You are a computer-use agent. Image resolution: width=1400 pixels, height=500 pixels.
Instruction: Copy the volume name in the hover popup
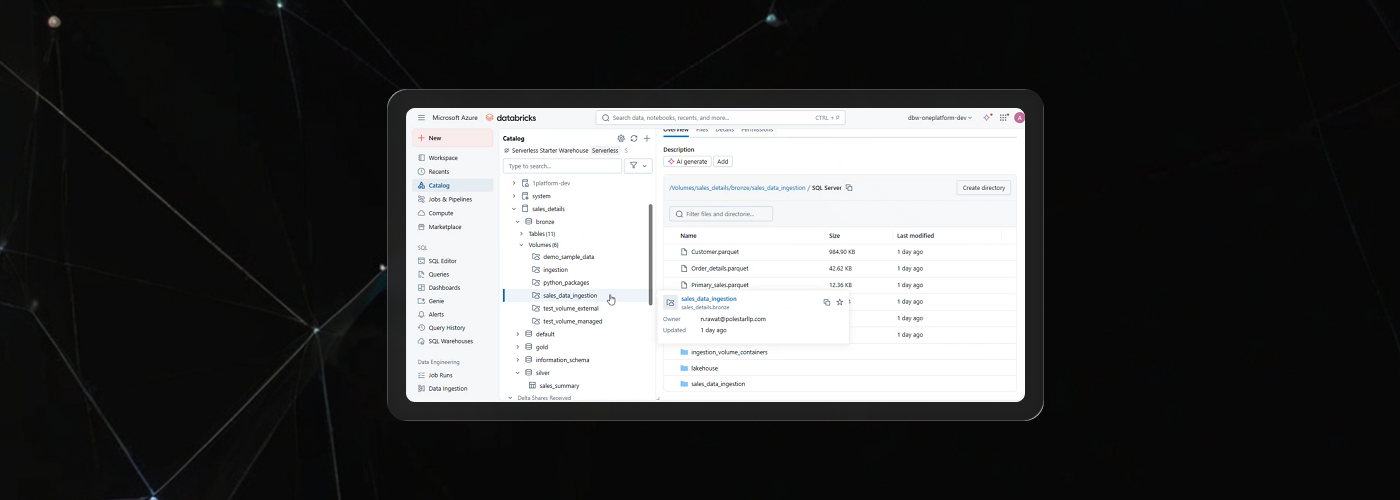point(826,302)
